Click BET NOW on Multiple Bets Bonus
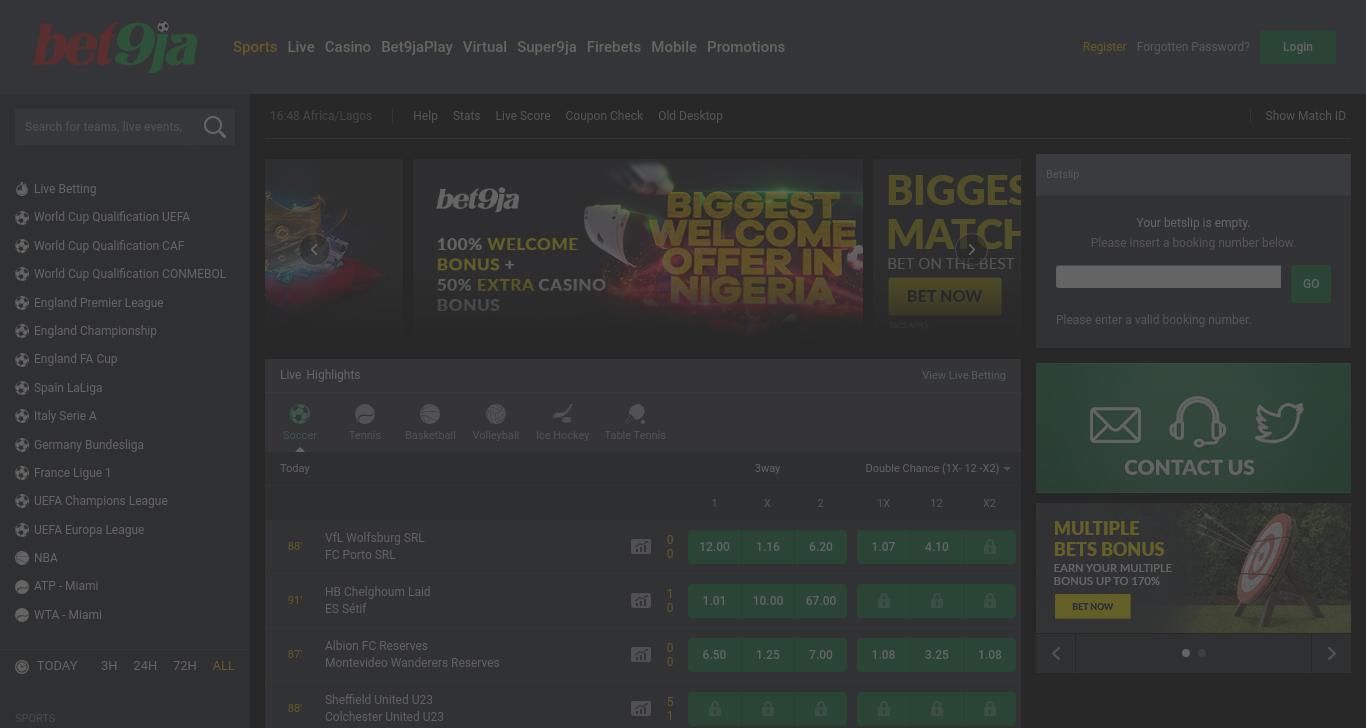Screen dimensions: 1366x728 click(x=1092, y=606)
